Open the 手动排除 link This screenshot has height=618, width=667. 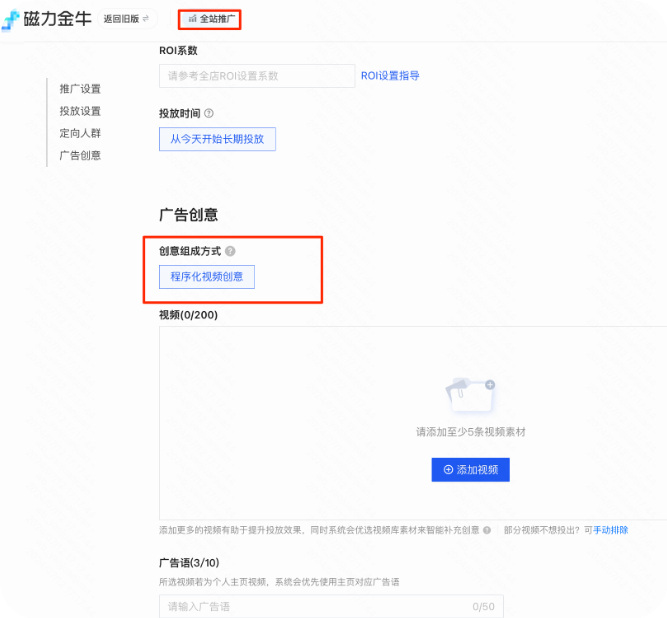tap(610, 530)
